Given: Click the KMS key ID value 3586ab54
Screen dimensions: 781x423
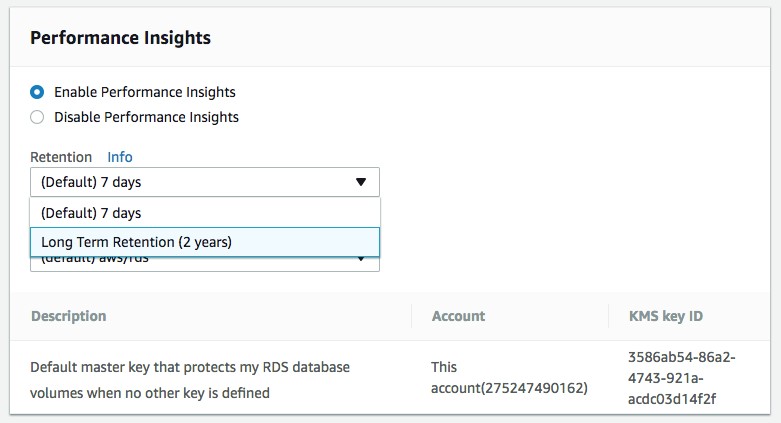Looking at the screenshot, I should pyautogui.click(x=681, y=378).
